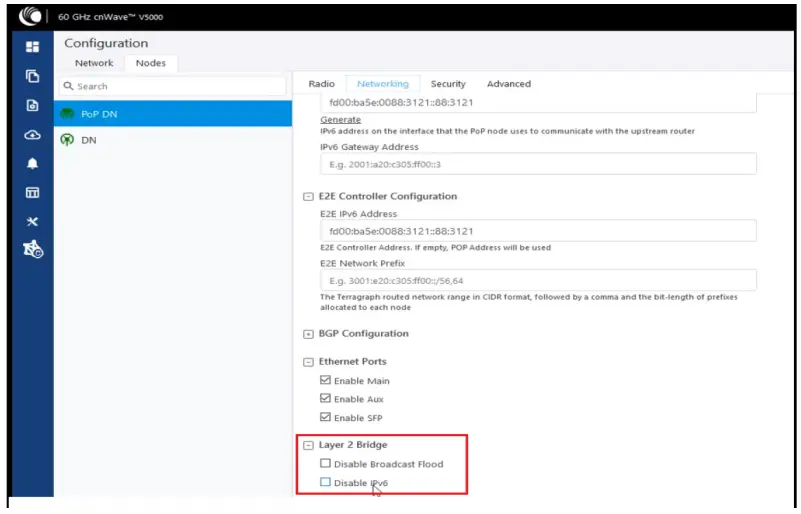Uncheck the Enable Aux checkbox
Screen dimensions: 801x514
[325, 399]
